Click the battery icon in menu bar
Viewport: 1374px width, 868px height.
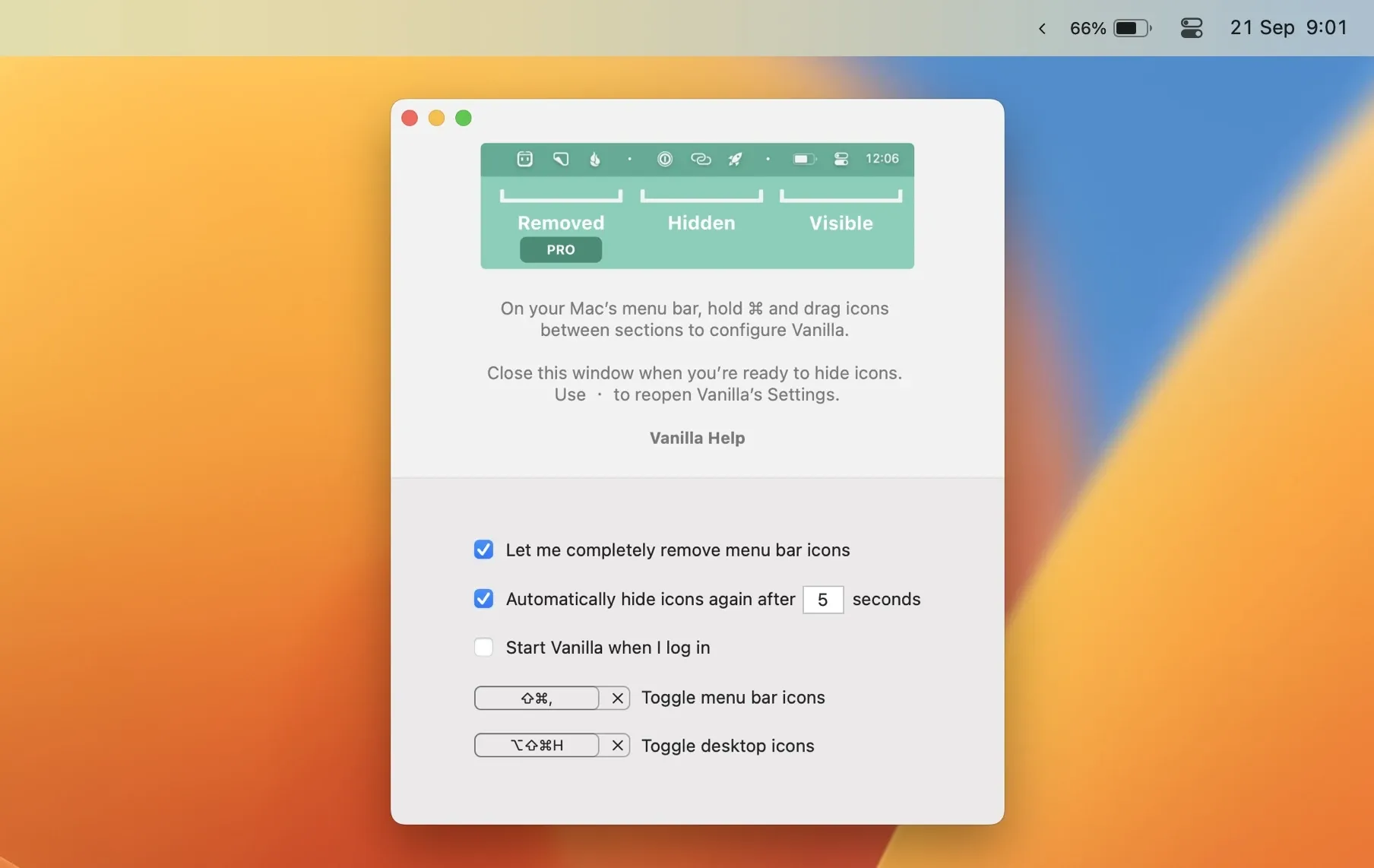(1132, 29)
